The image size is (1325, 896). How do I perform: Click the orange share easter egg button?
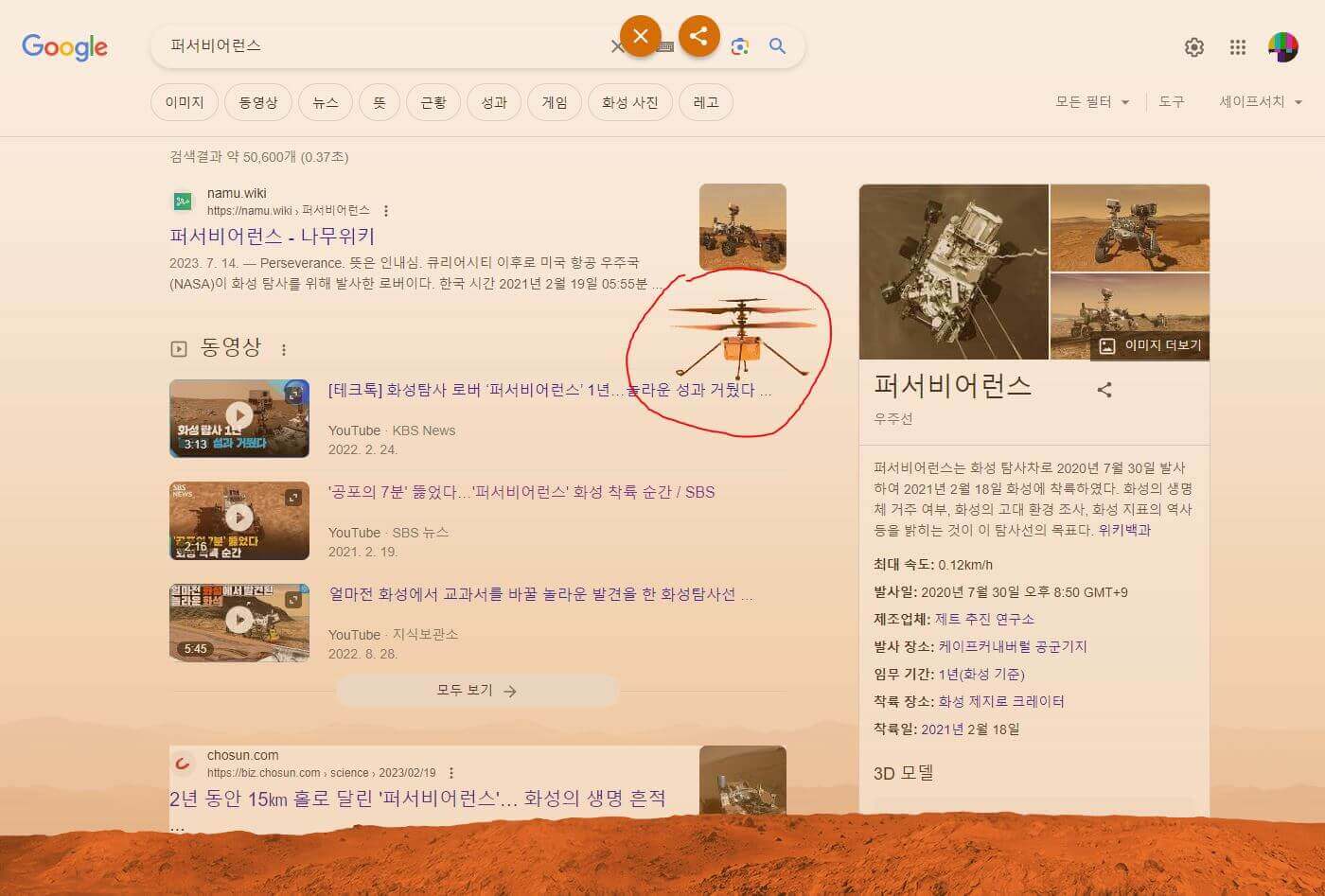tap(698, 36)
